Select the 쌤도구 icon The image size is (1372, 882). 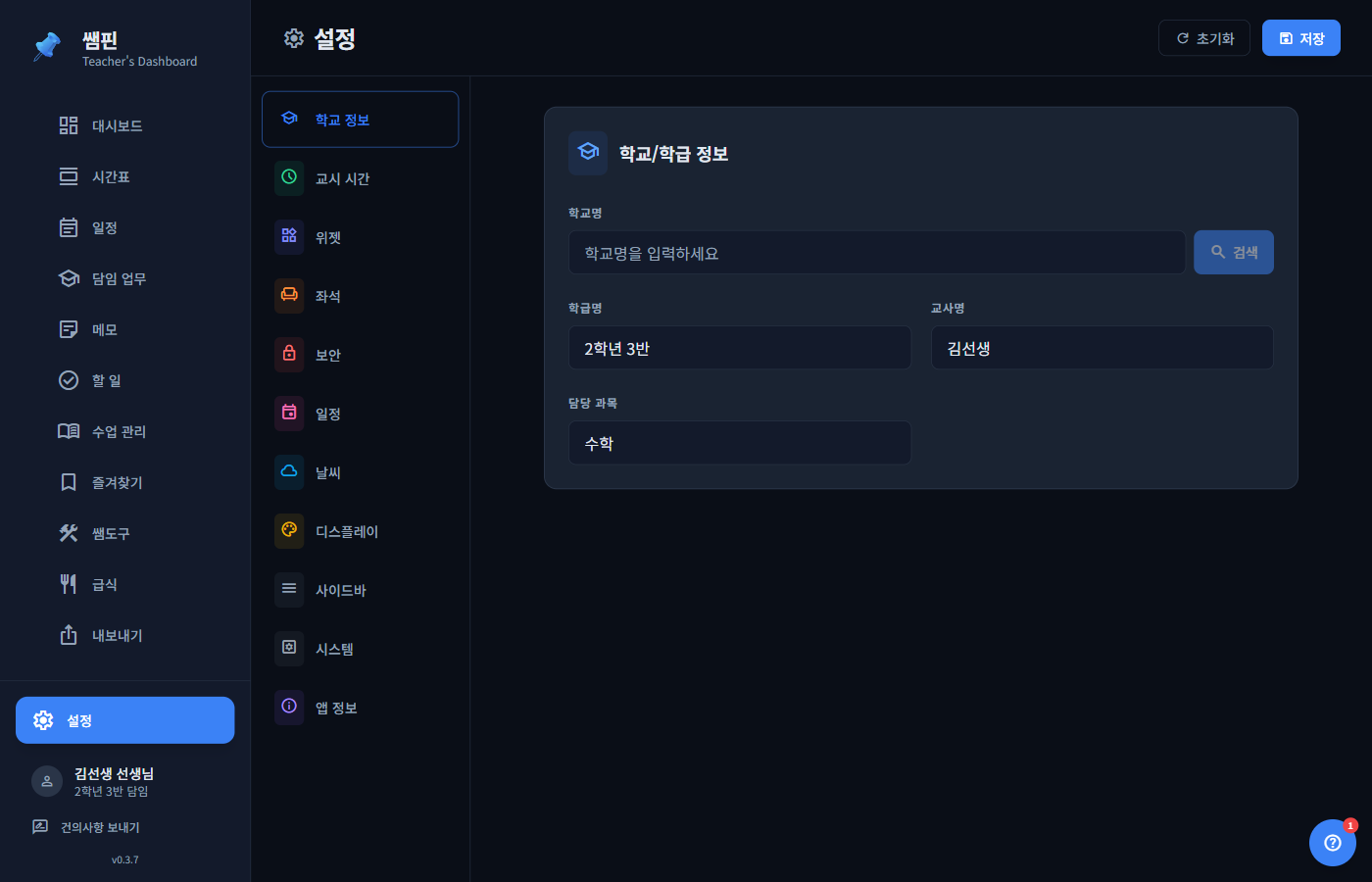68,533
